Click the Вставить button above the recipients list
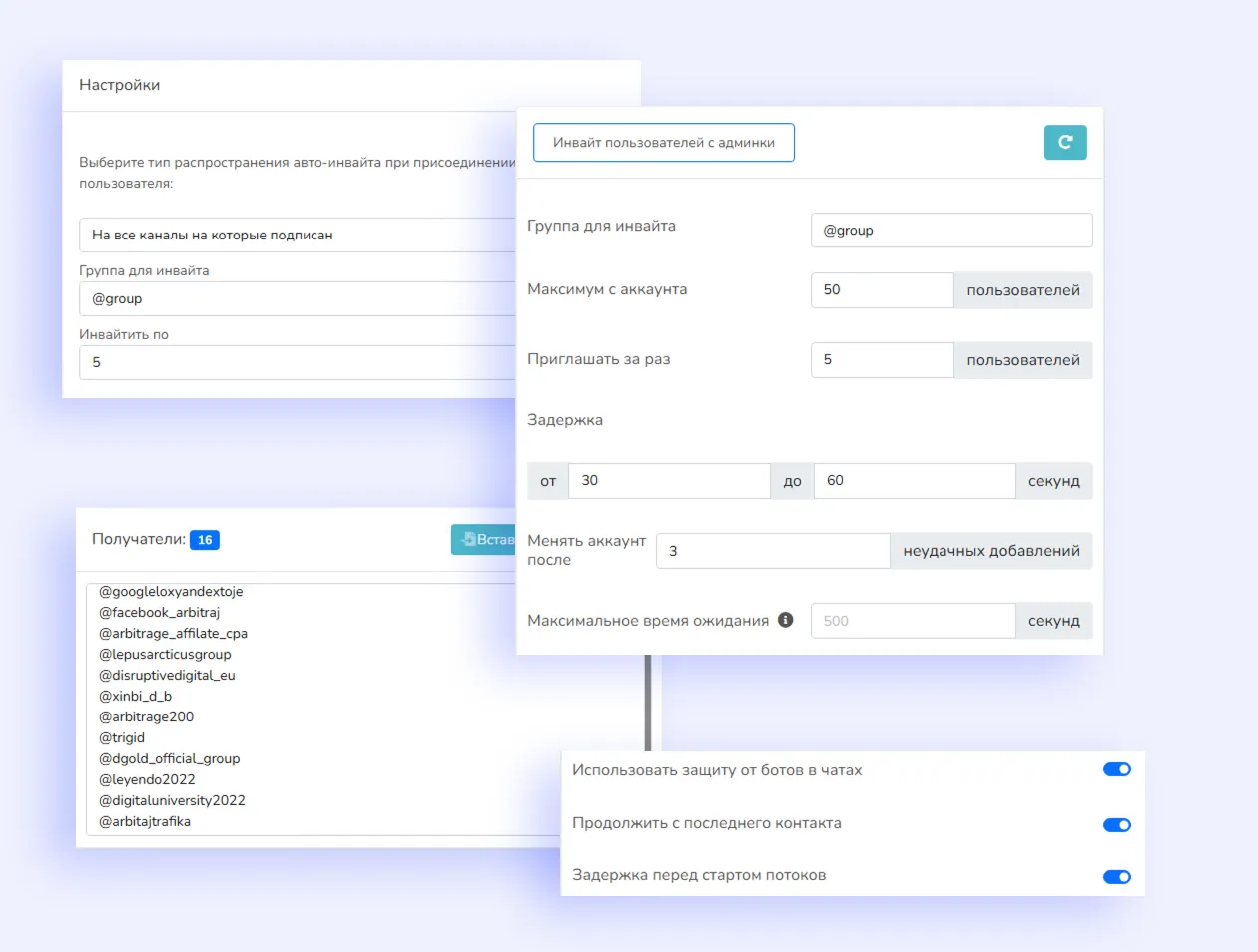The width and height of the screenshot is (1258, 952). tap(489, 539)
